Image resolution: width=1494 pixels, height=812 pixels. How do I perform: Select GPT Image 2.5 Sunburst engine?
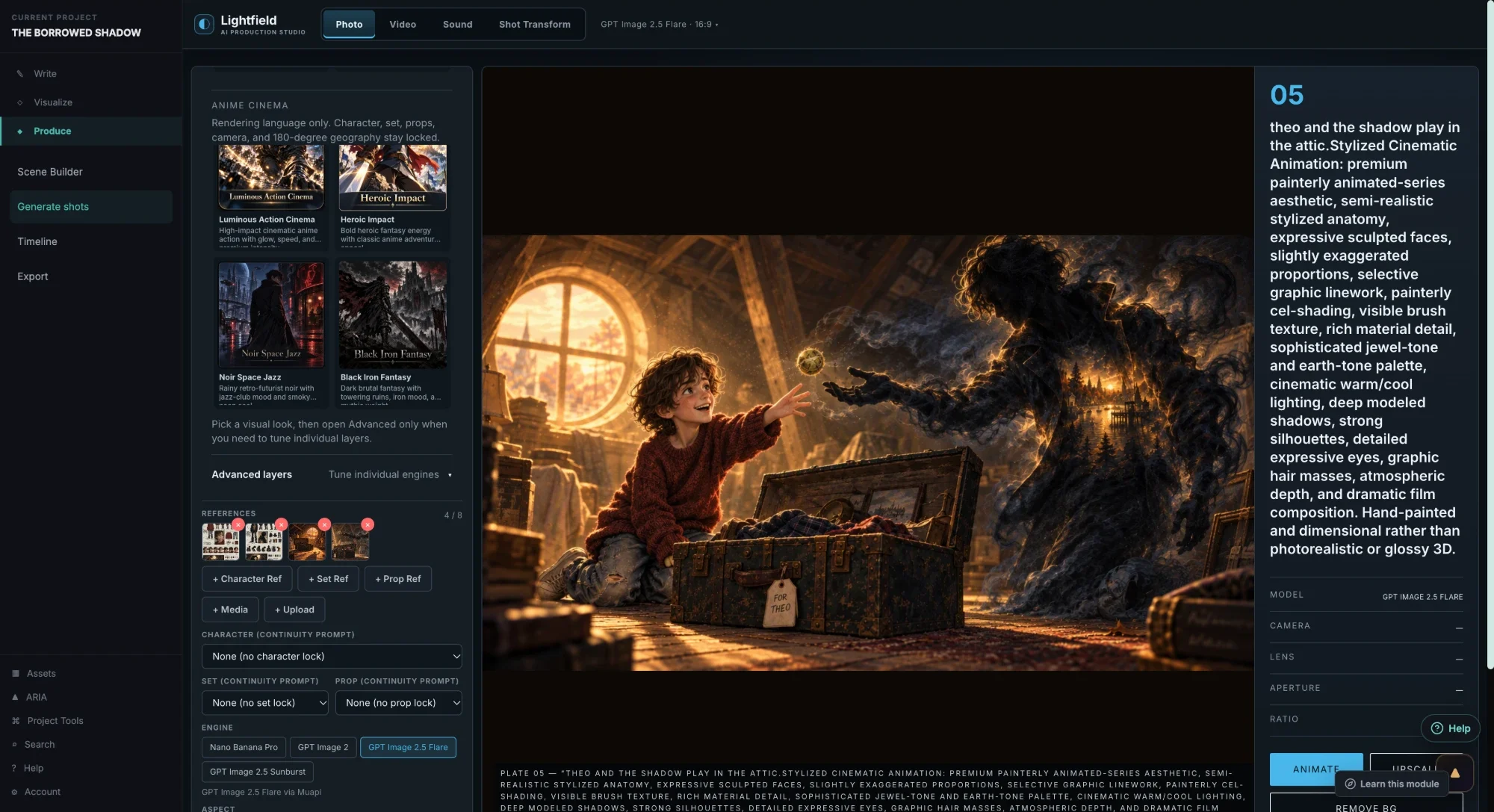pos(258,772)
